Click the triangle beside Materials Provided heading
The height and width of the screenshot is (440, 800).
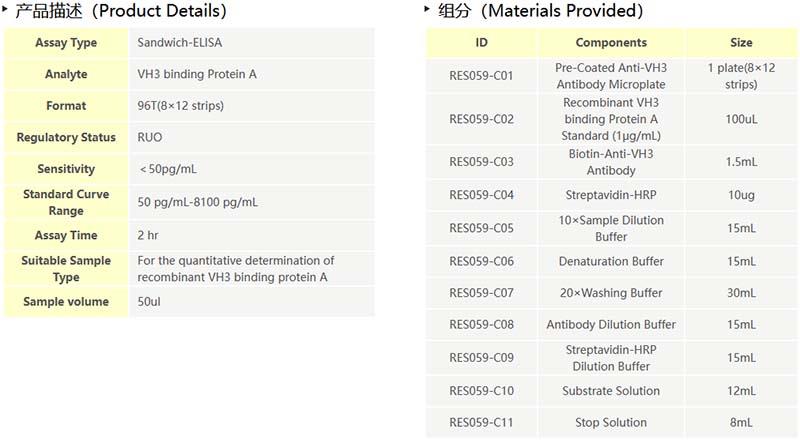pos(429,9)
